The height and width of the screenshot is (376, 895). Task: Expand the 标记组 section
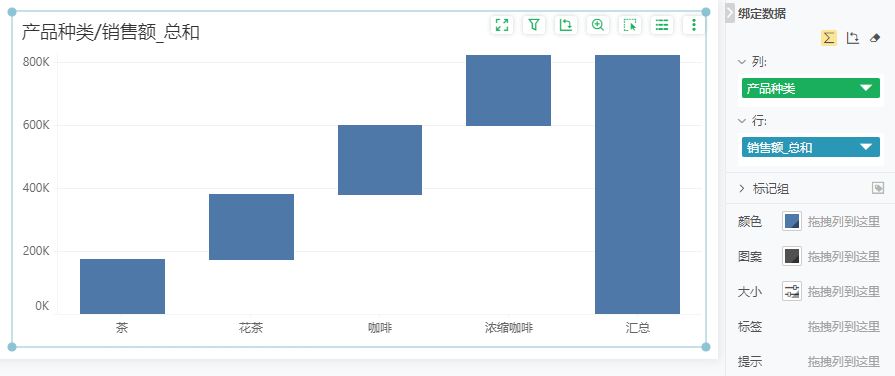click(742, 188)
